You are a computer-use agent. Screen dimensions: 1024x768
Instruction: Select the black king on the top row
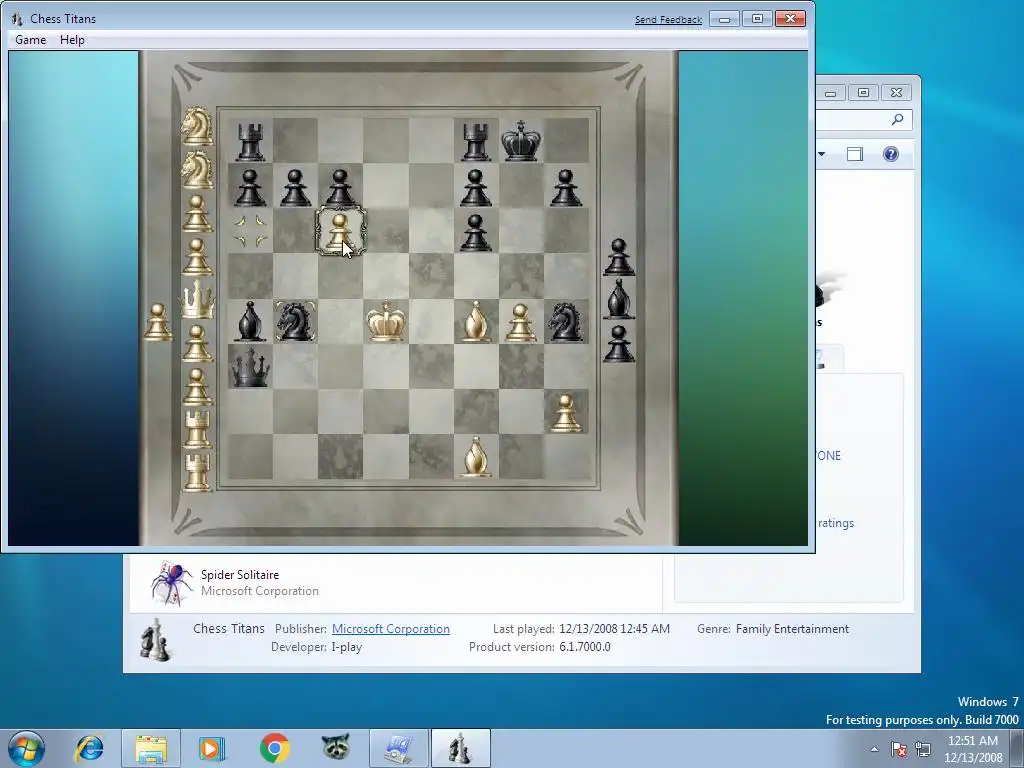pos(520,140)
